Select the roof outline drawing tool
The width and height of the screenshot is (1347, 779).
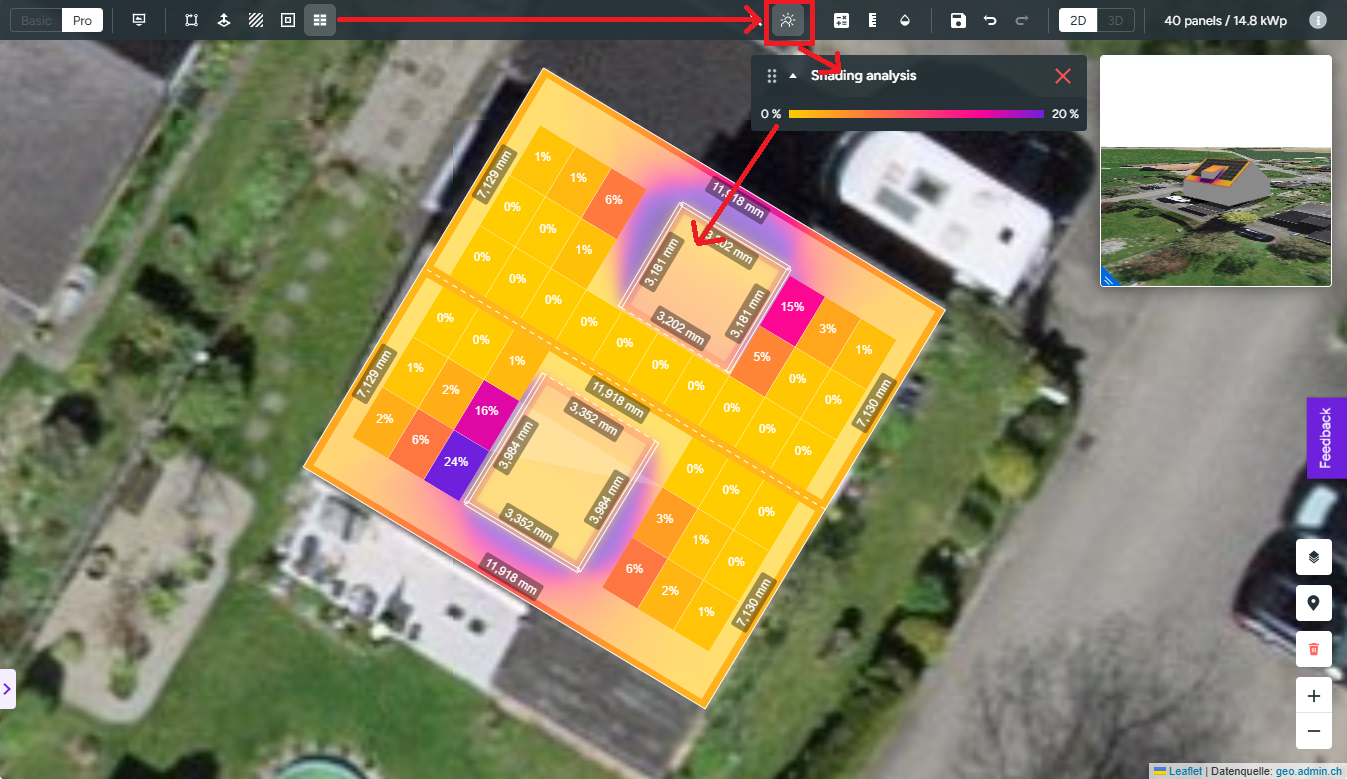coord(192,20)
